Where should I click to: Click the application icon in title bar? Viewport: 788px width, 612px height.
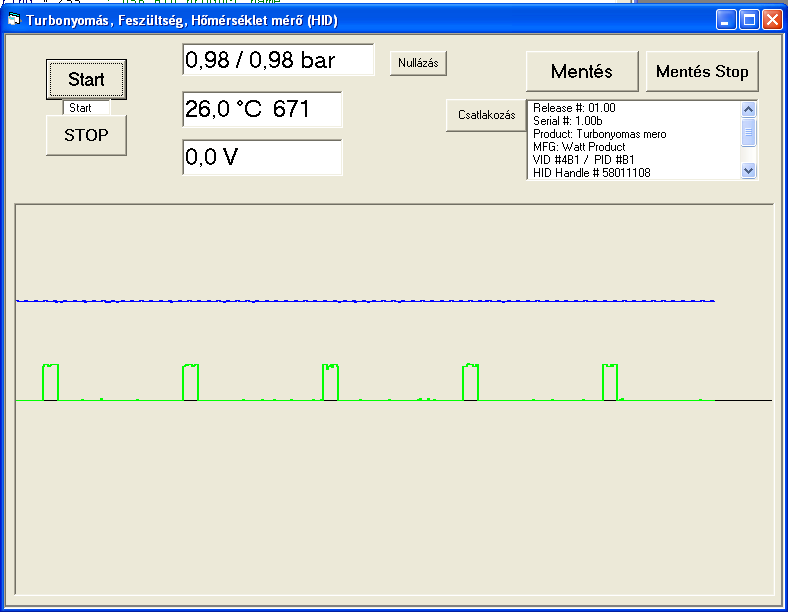pos(14,20)
